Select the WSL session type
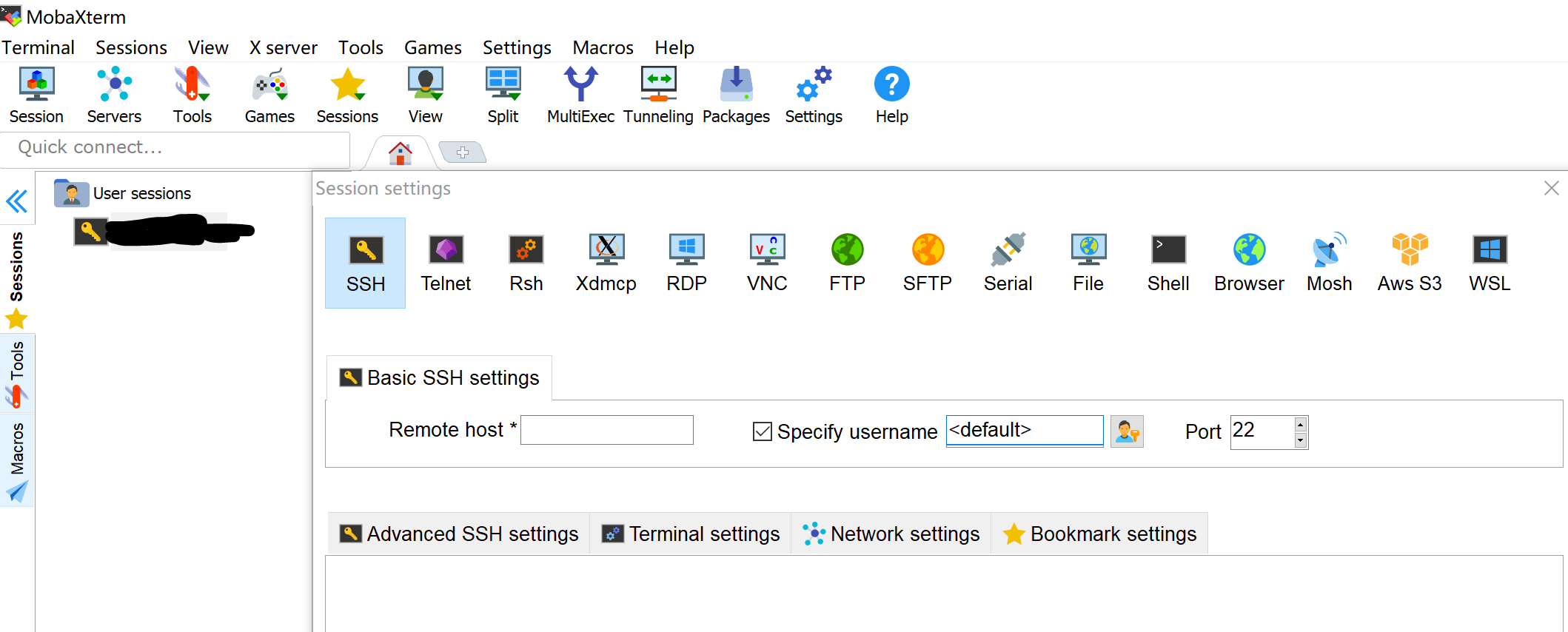 tap(1490, 263)
